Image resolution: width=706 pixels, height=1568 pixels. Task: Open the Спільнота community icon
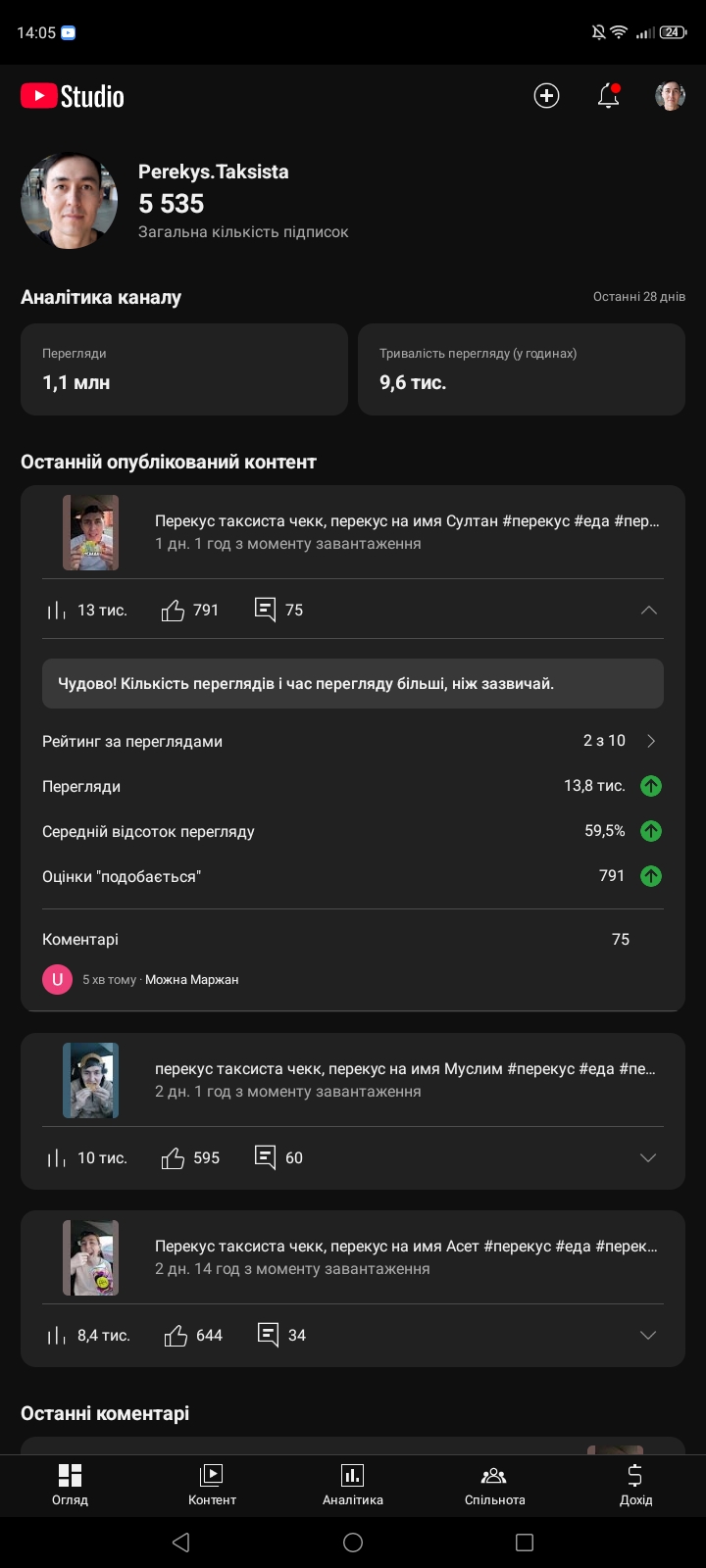[494, 1475]
